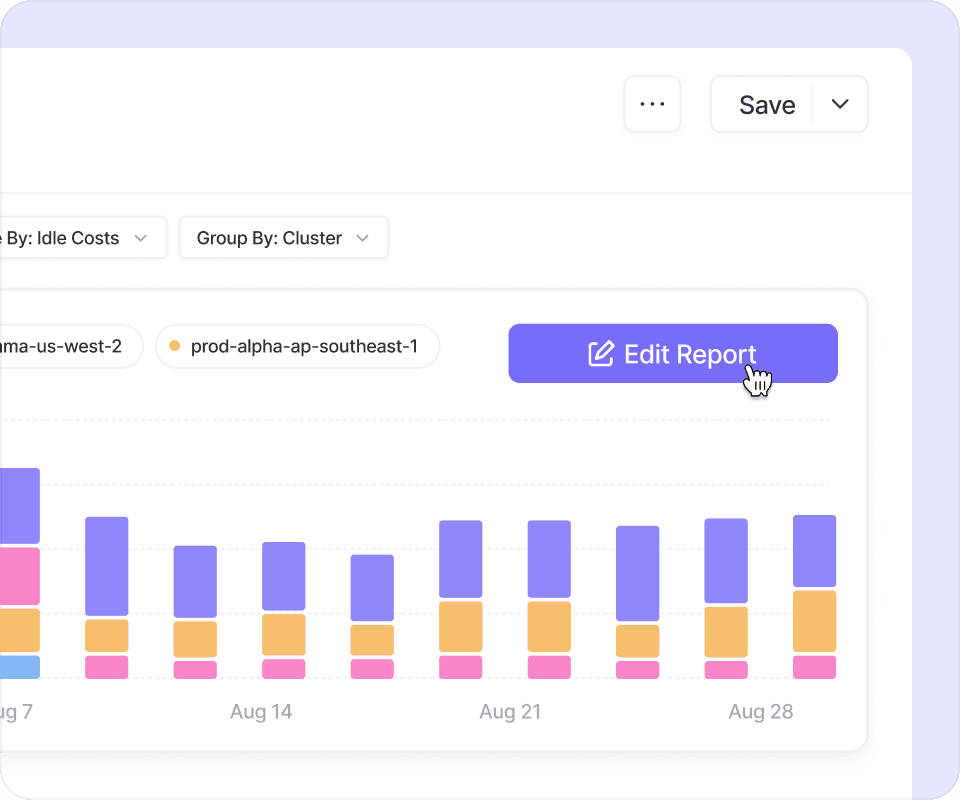This screenshot has width=960, height=800.
Task: Click the chevron beside Idle Costs
Action: [x=141, y=238]
